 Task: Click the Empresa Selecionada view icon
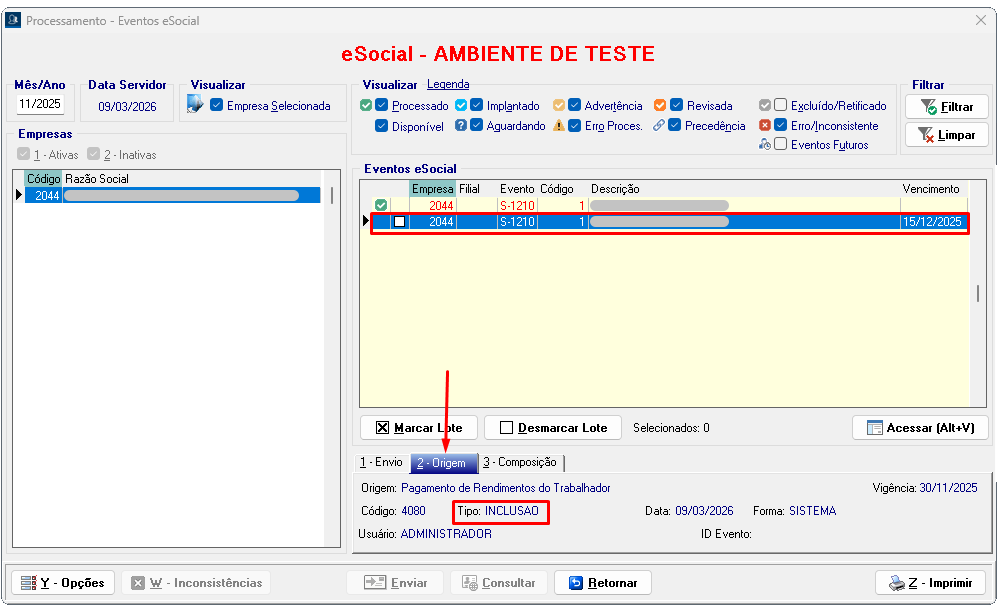195,105
